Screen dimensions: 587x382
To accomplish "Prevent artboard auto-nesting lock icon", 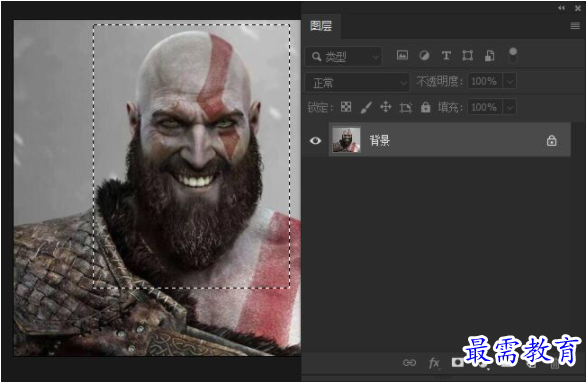I will [x=406, y=108].
